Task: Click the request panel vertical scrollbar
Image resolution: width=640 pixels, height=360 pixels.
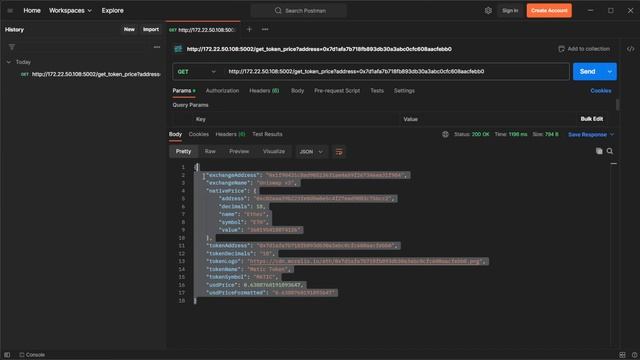Action: click(617, 104)
